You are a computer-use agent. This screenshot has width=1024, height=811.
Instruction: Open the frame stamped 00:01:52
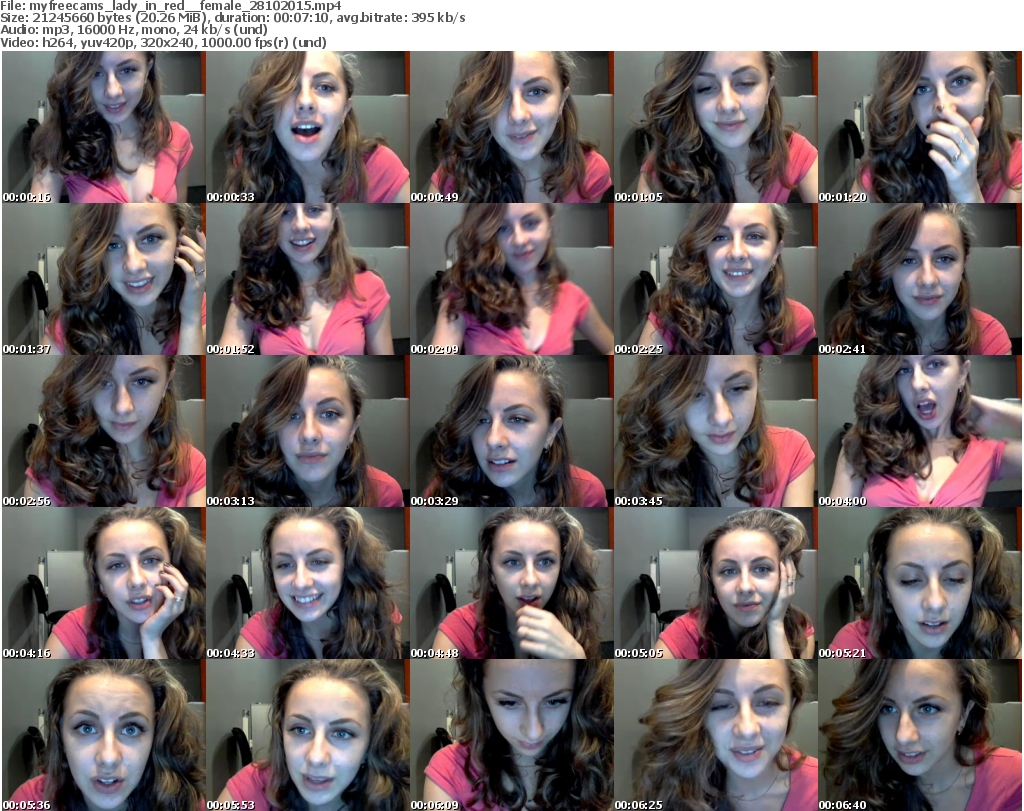pos(308,279)
